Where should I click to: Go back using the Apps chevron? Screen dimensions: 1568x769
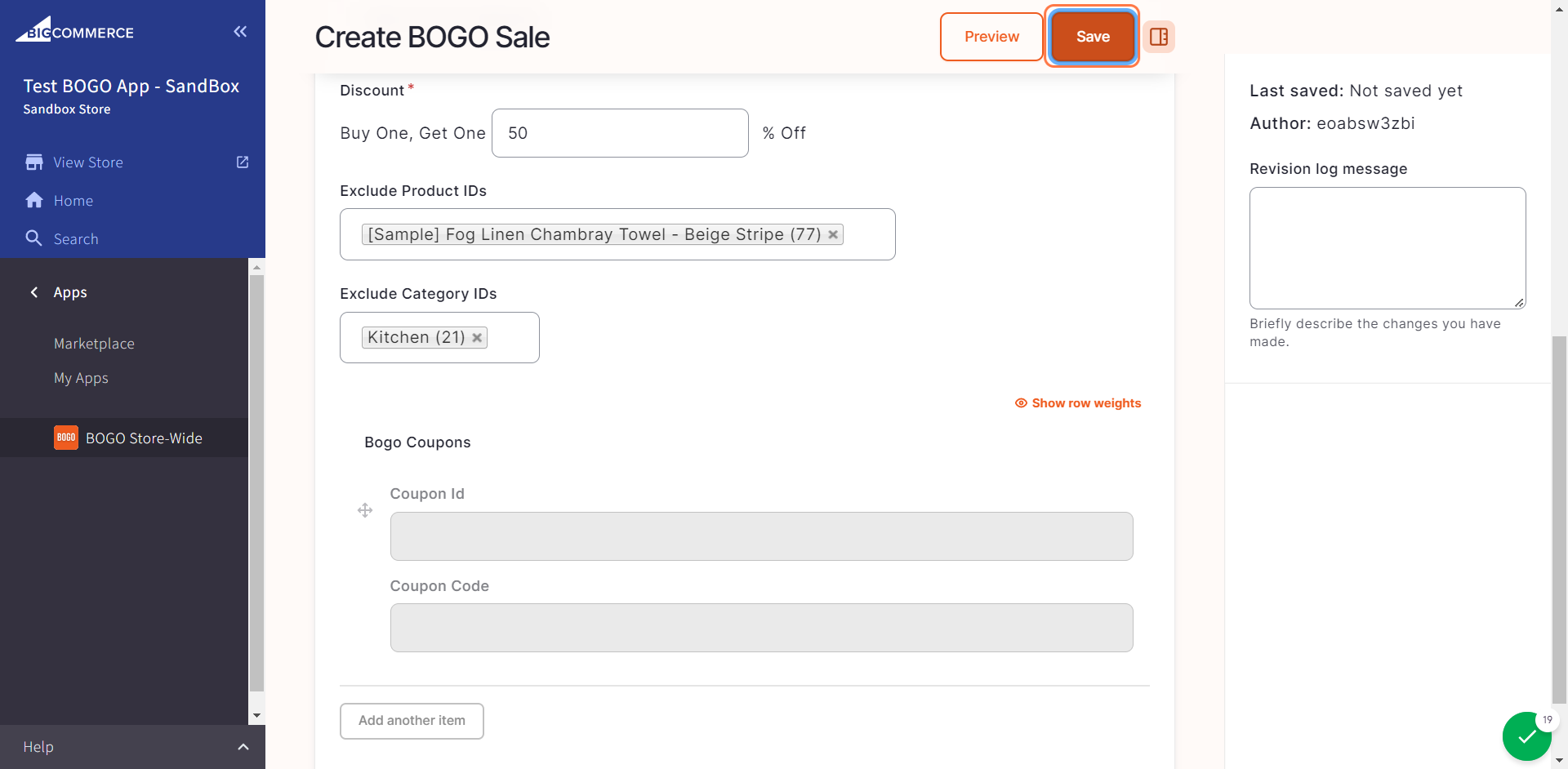pyautogui.click(x=34, y=292)
